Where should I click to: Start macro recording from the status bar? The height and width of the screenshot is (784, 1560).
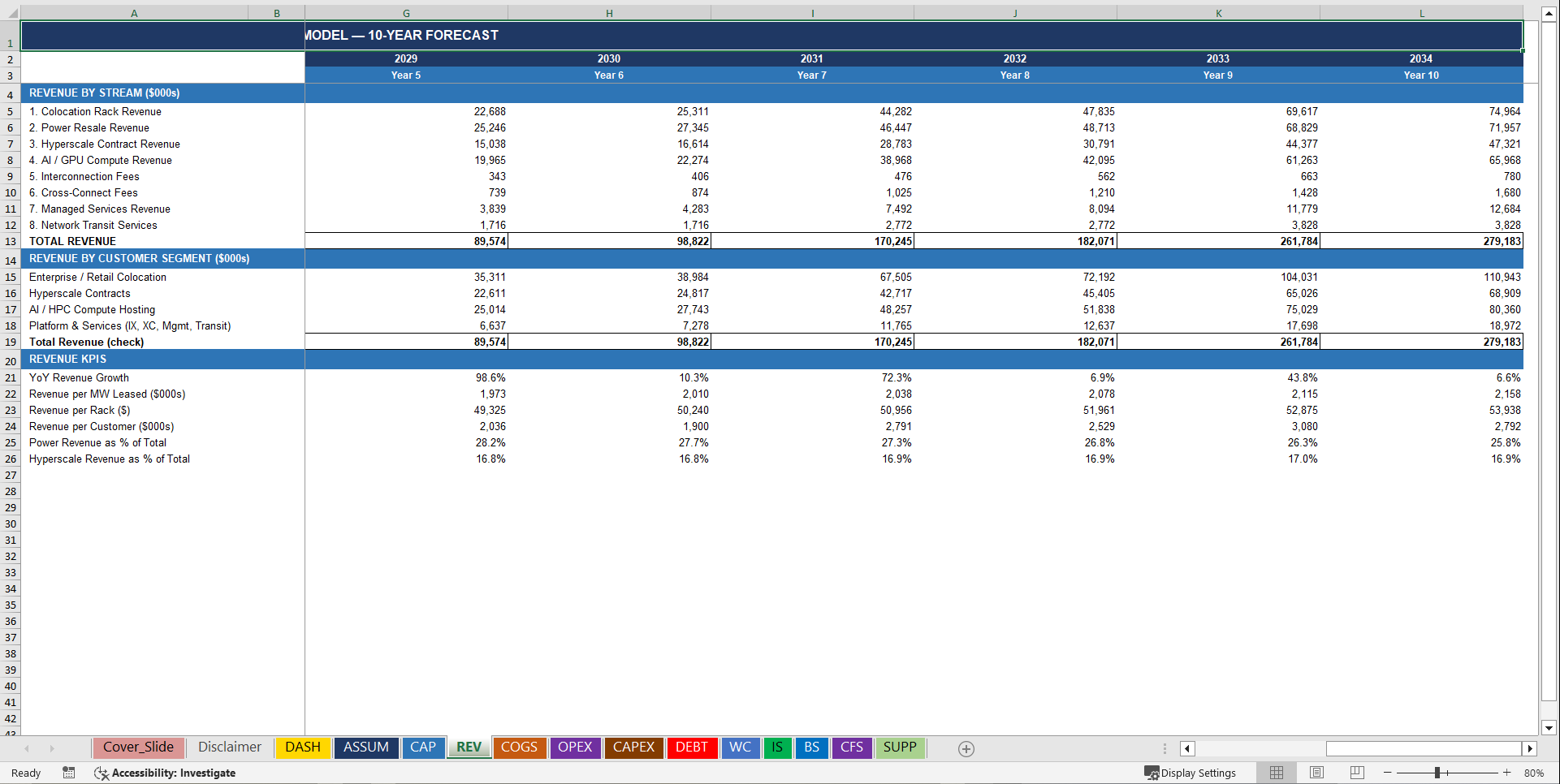pyautogui.click(x=69, y=773)
